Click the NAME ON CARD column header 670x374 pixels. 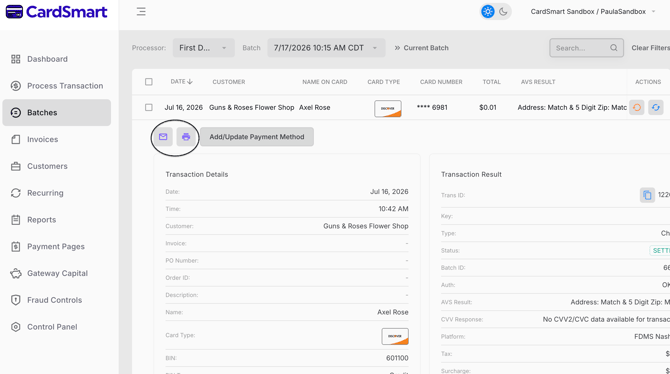[325, 82]
